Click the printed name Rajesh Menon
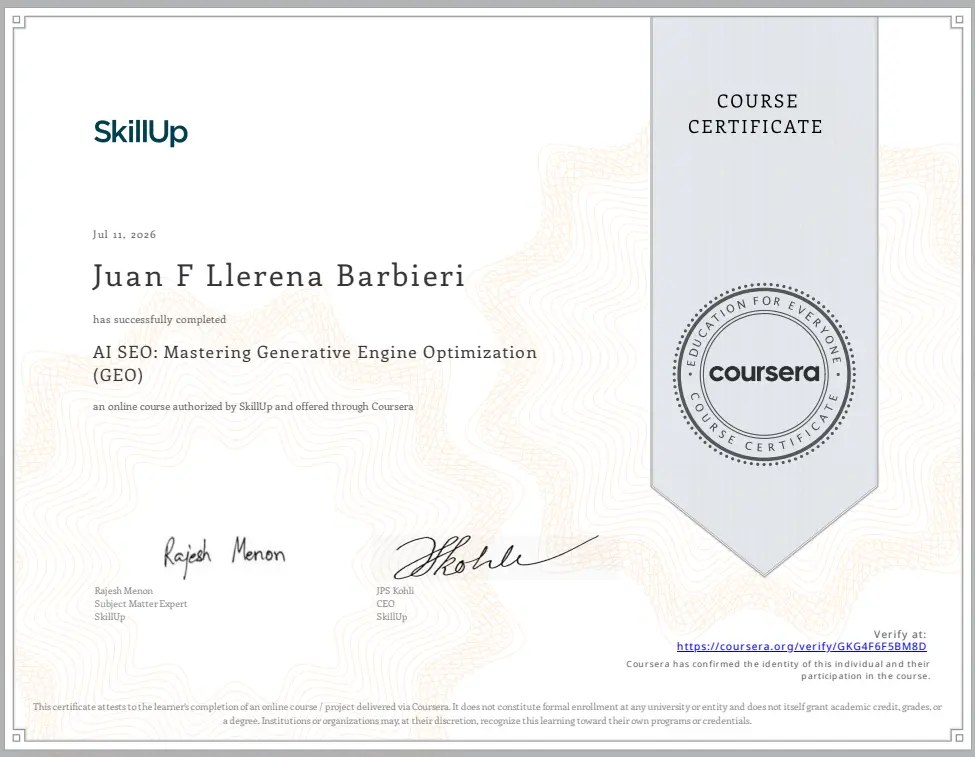The image size is (975, 757). point(124,590)
